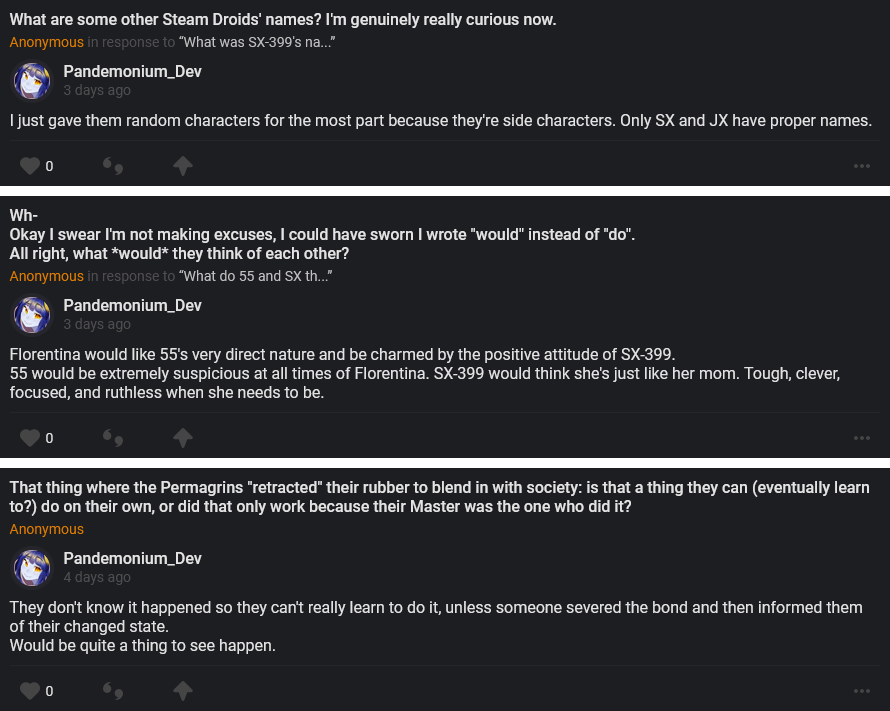This screenshot has width=890, height=711.
Task: Share the Permagrins rubber answer
Action: pos(183,690)
